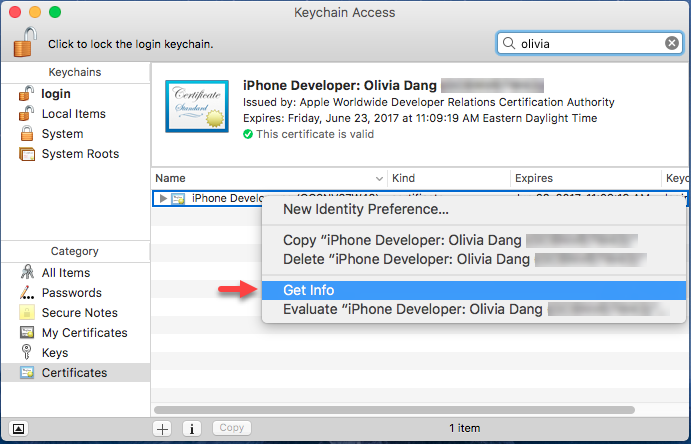Expand the iPhone Developer certificate row
The image size is (691, 444).
click(163, 199)
